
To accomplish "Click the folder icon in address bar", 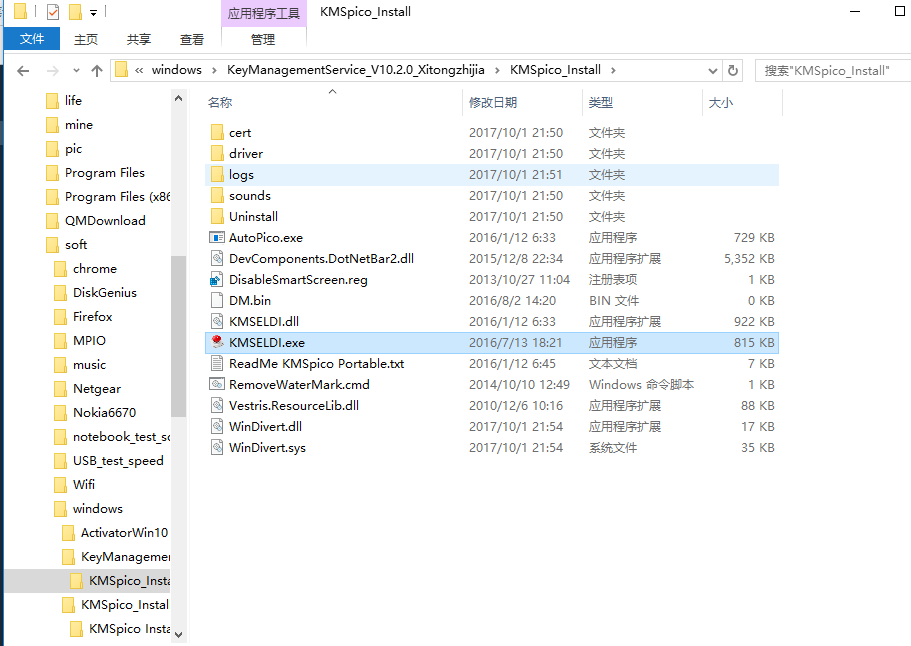I will tap(121, 70).
